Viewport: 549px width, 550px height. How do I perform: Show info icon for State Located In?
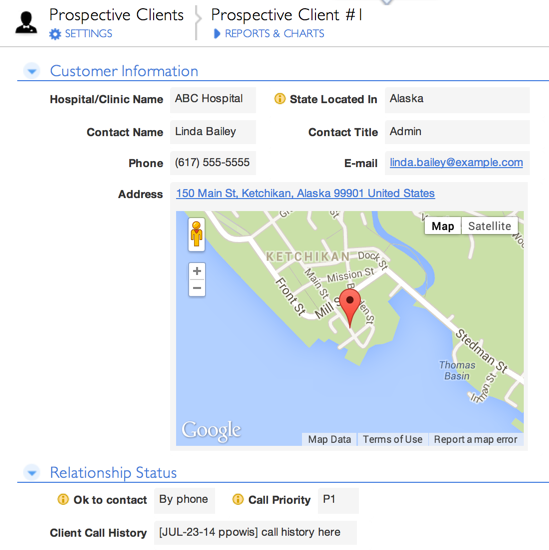tap(280, 99)
